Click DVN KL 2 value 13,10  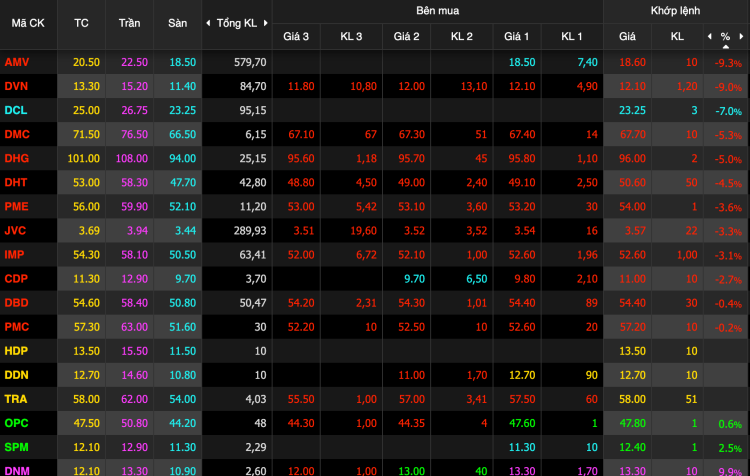click(x=474, y=86)
